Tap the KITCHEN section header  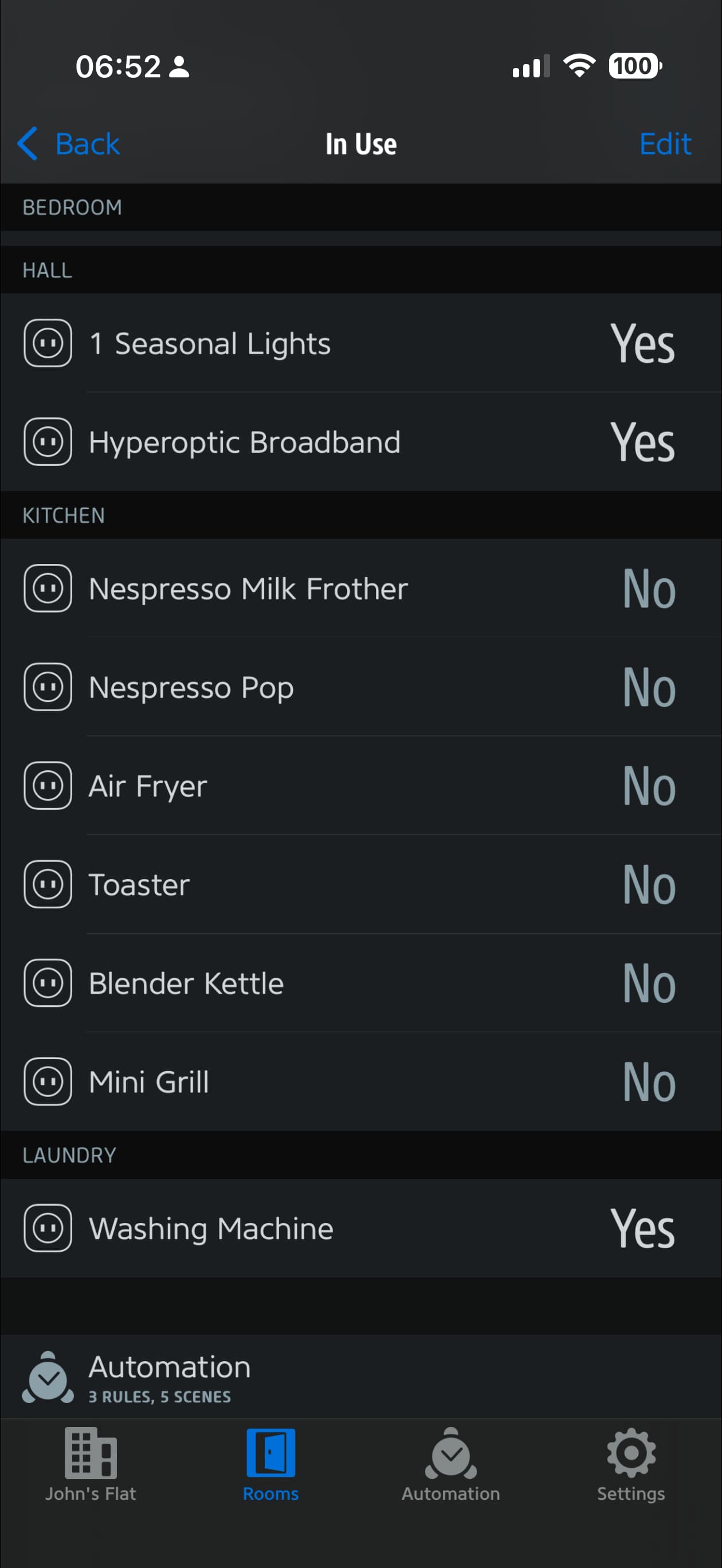pyautogui.click(x=63, y=516)
